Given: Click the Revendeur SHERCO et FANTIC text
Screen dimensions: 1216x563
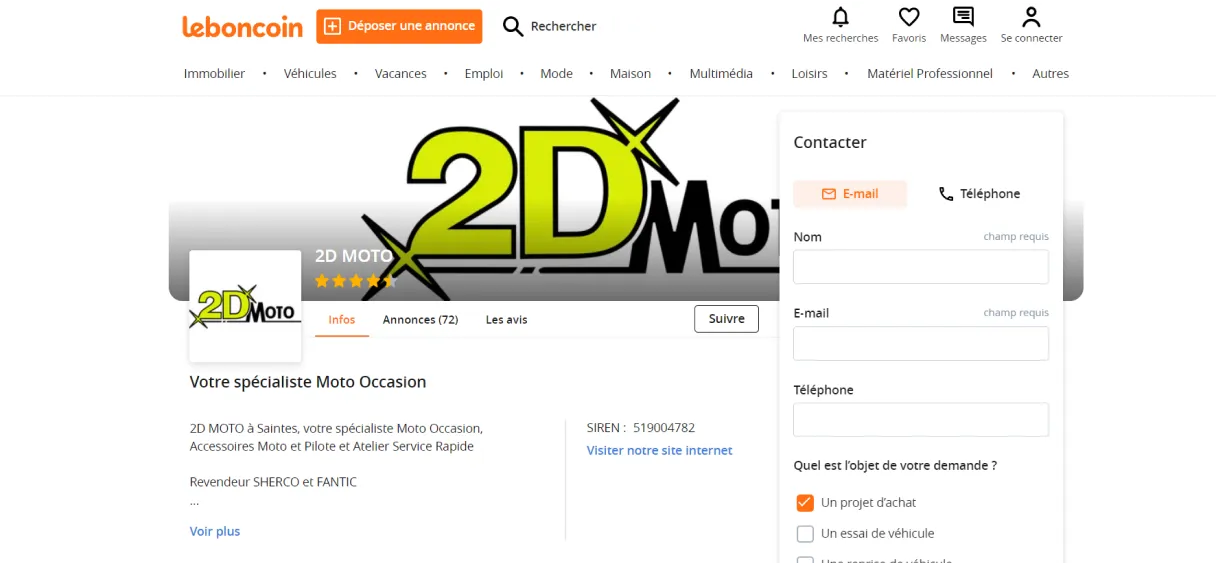Looking at the screenshot, I should point(273,482).
